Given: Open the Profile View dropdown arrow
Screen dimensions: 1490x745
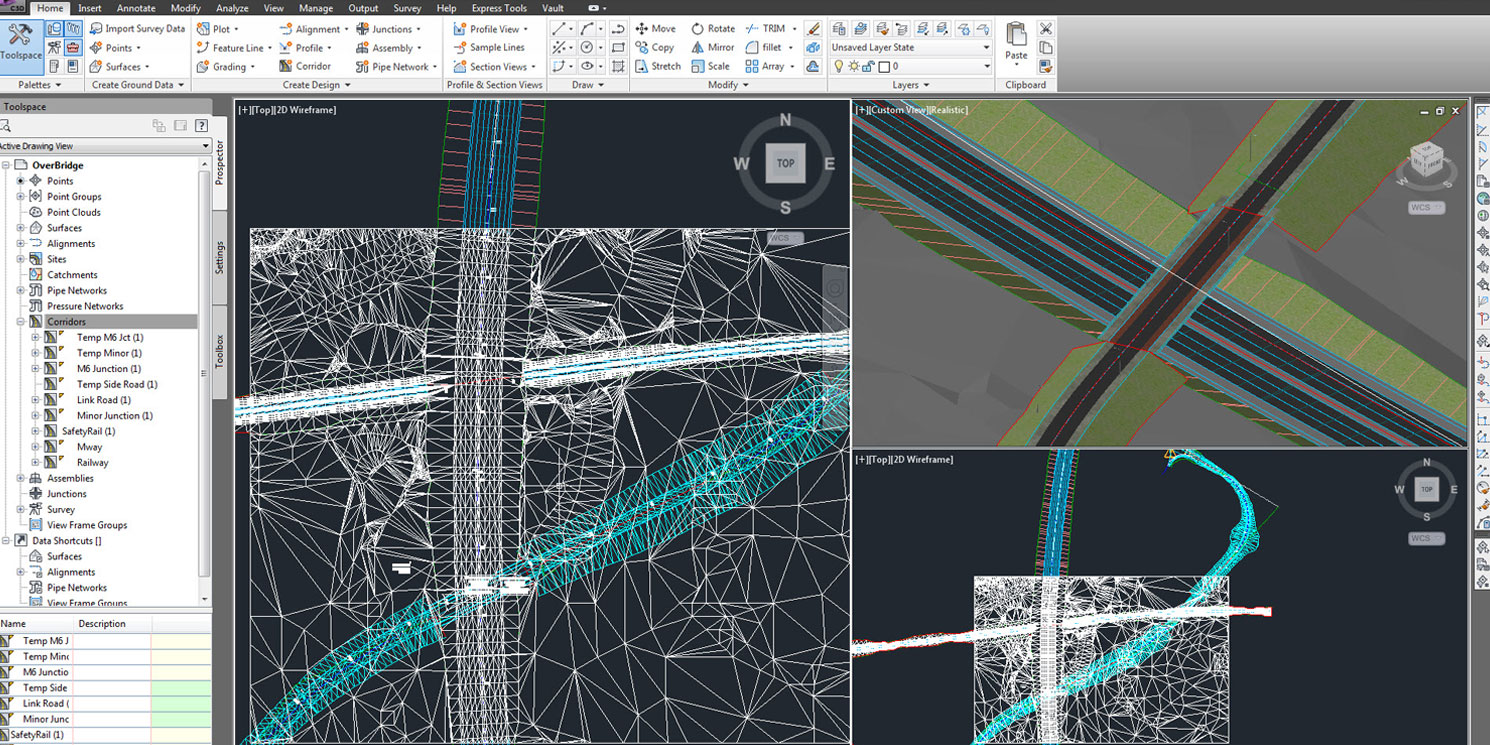Looking at the screenshot, I should (524, 28).
